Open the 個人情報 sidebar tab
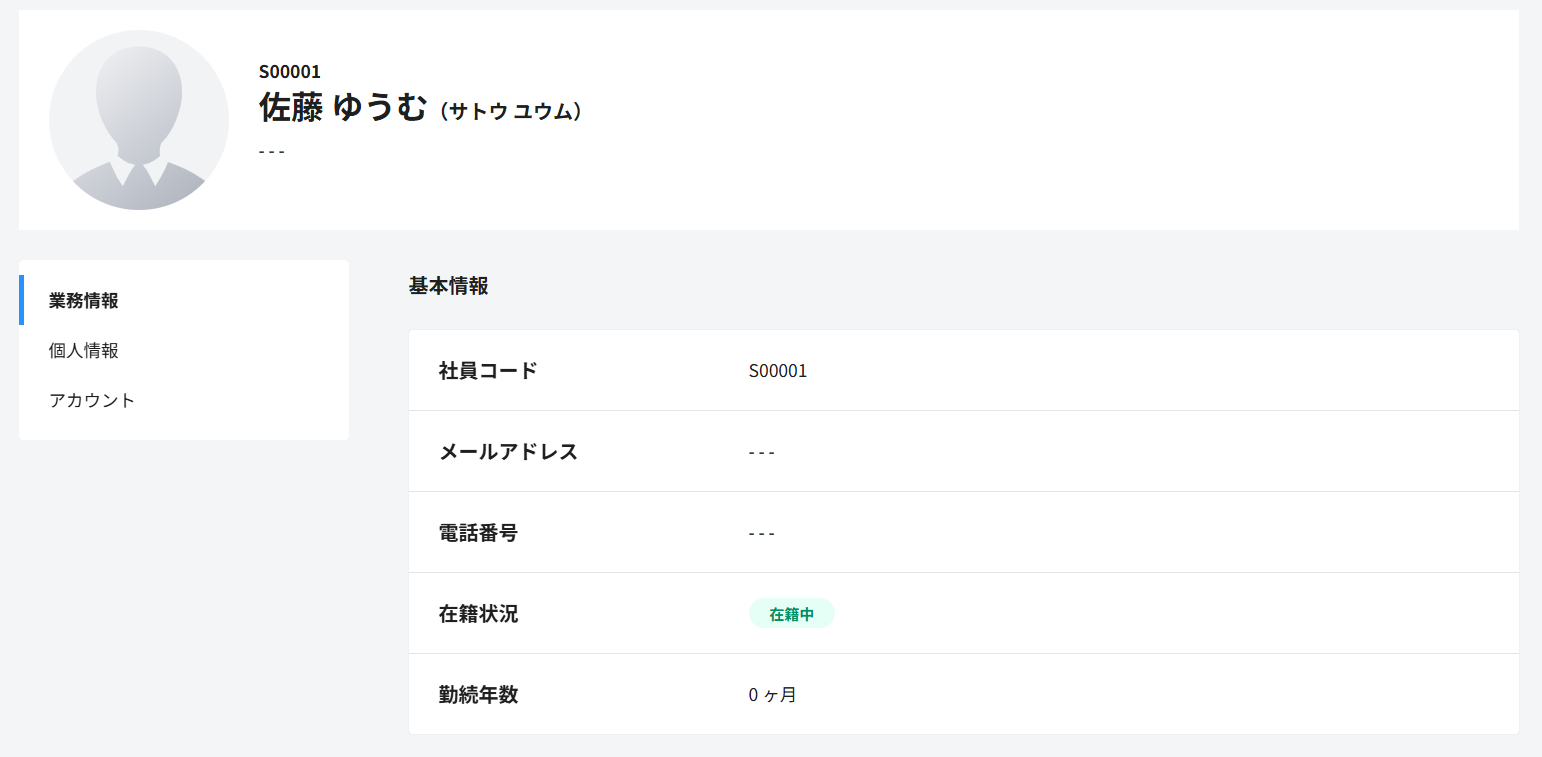The width and height of the screenshot is (1542, 757). point(84,351)
